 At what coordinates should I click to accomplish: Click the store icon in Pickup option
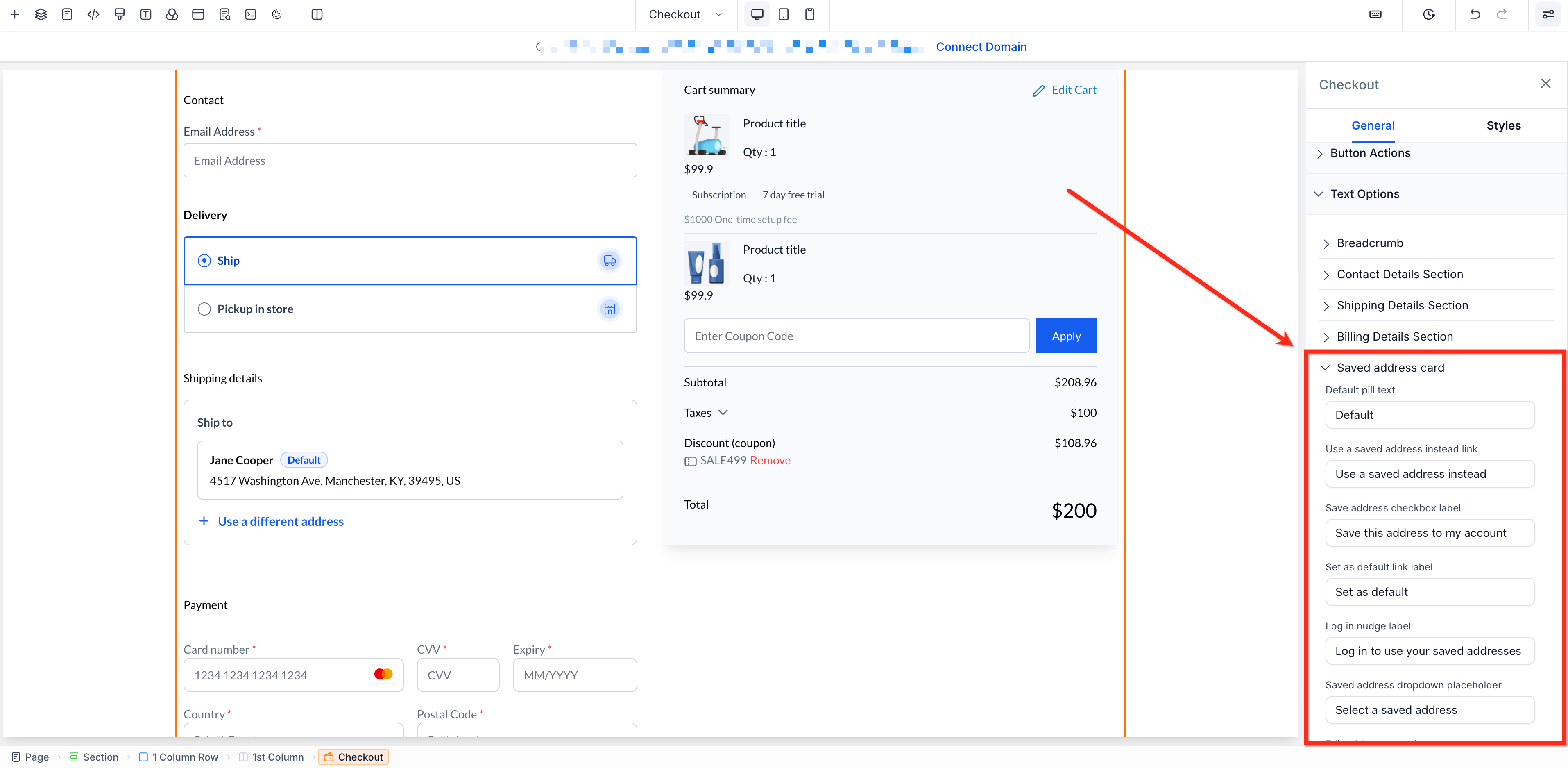(x=610, y=309)
